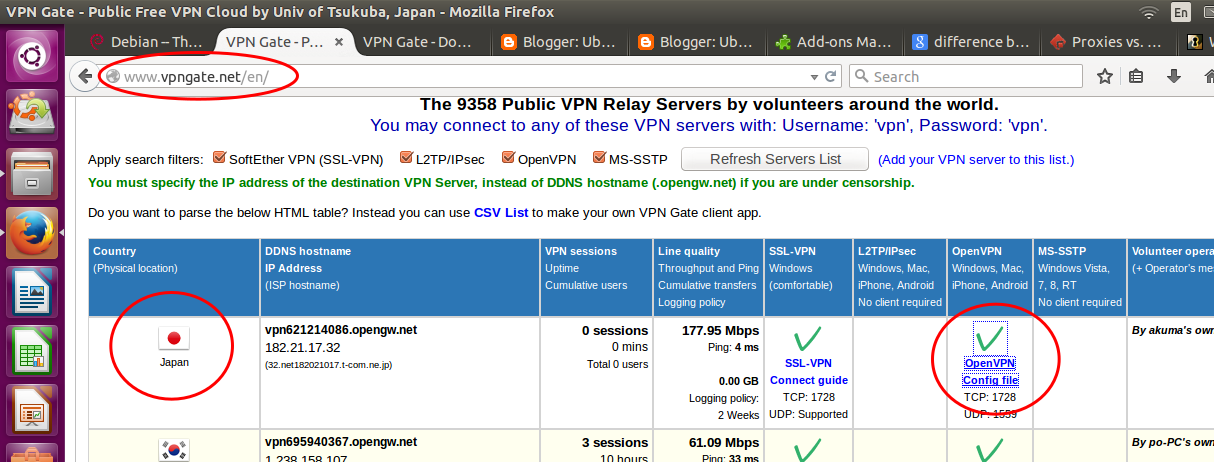Viewport: 1214px width, 462px height.
Task: Click the By akuma's own operator text
Action: tap(1172, 329)
